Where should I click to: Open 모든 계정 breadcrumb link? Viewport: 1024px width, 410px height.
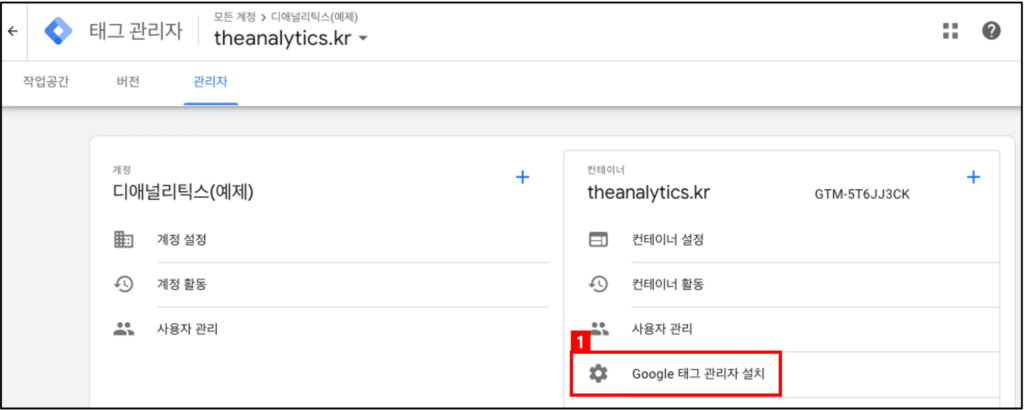click(x=235, y=17)
